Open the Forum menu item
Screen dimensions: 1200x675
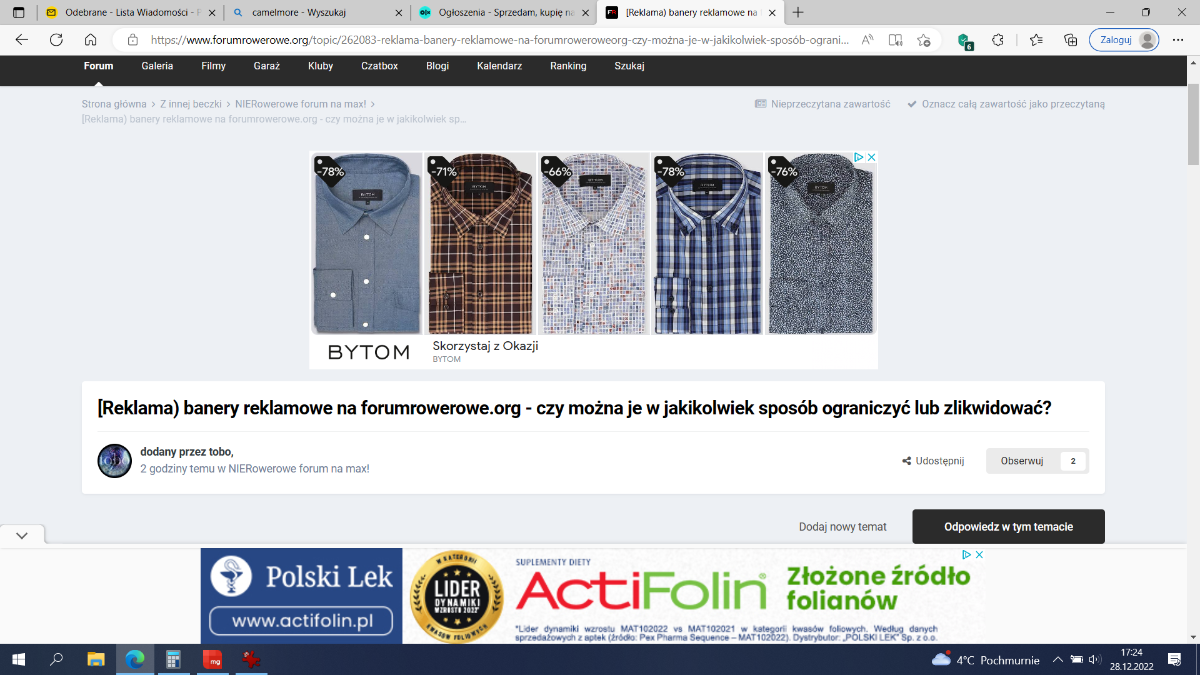pos(98,66)
